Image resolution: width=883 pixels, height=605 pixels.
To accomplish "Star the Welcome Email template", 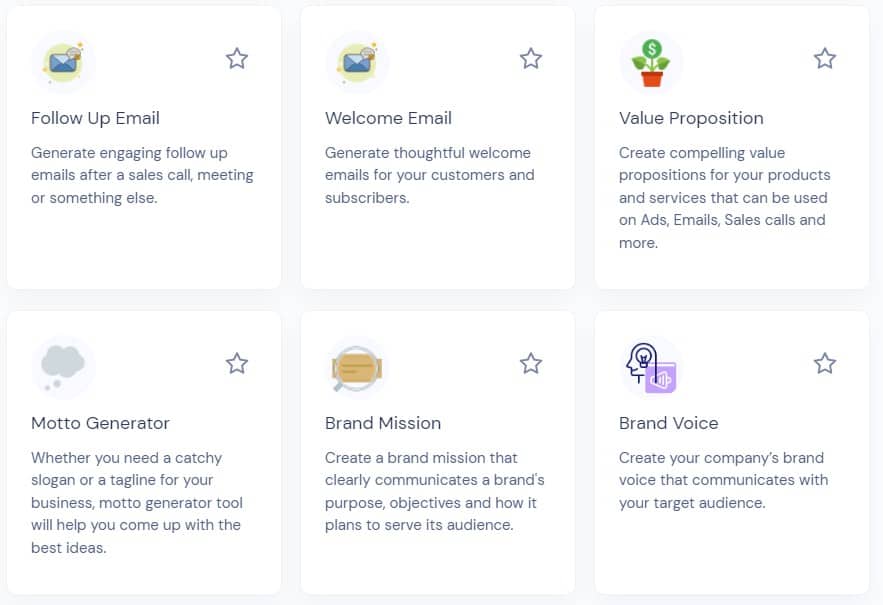I will 531,59.
